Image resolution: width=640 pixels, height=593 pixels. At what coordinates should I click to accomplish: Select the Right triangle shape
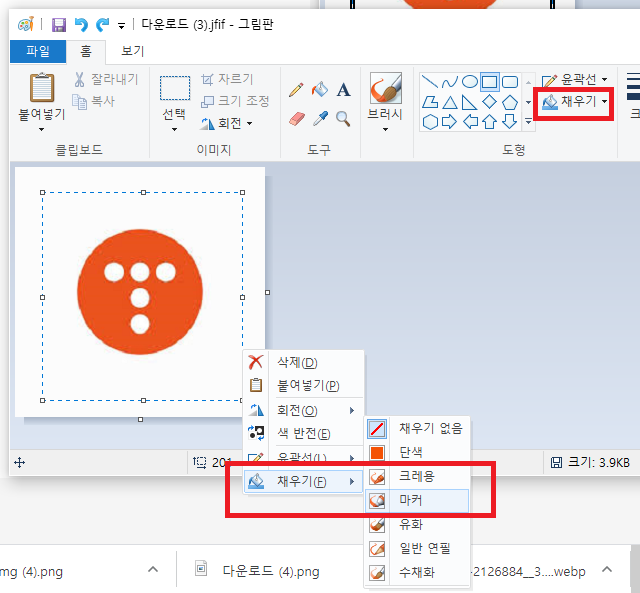(x=469, y=102)
